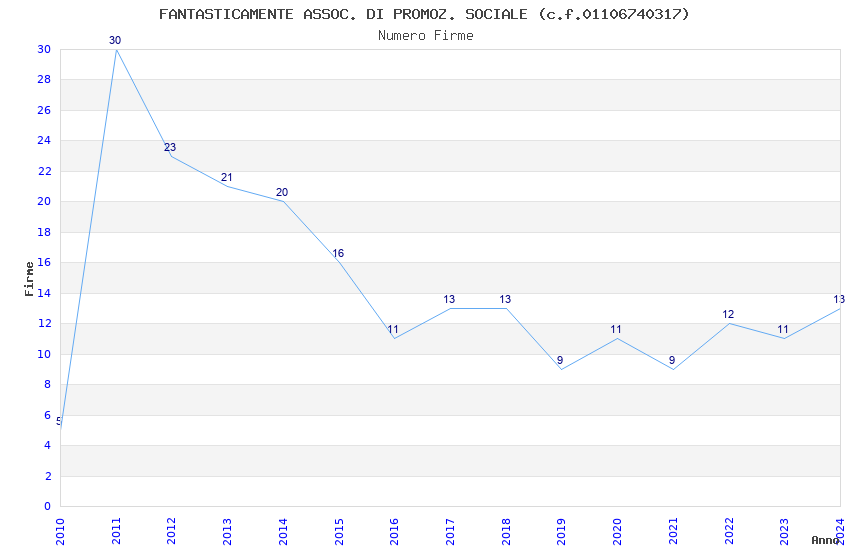
Task: Click x-axis year label 2013
Action: point(227,531)
